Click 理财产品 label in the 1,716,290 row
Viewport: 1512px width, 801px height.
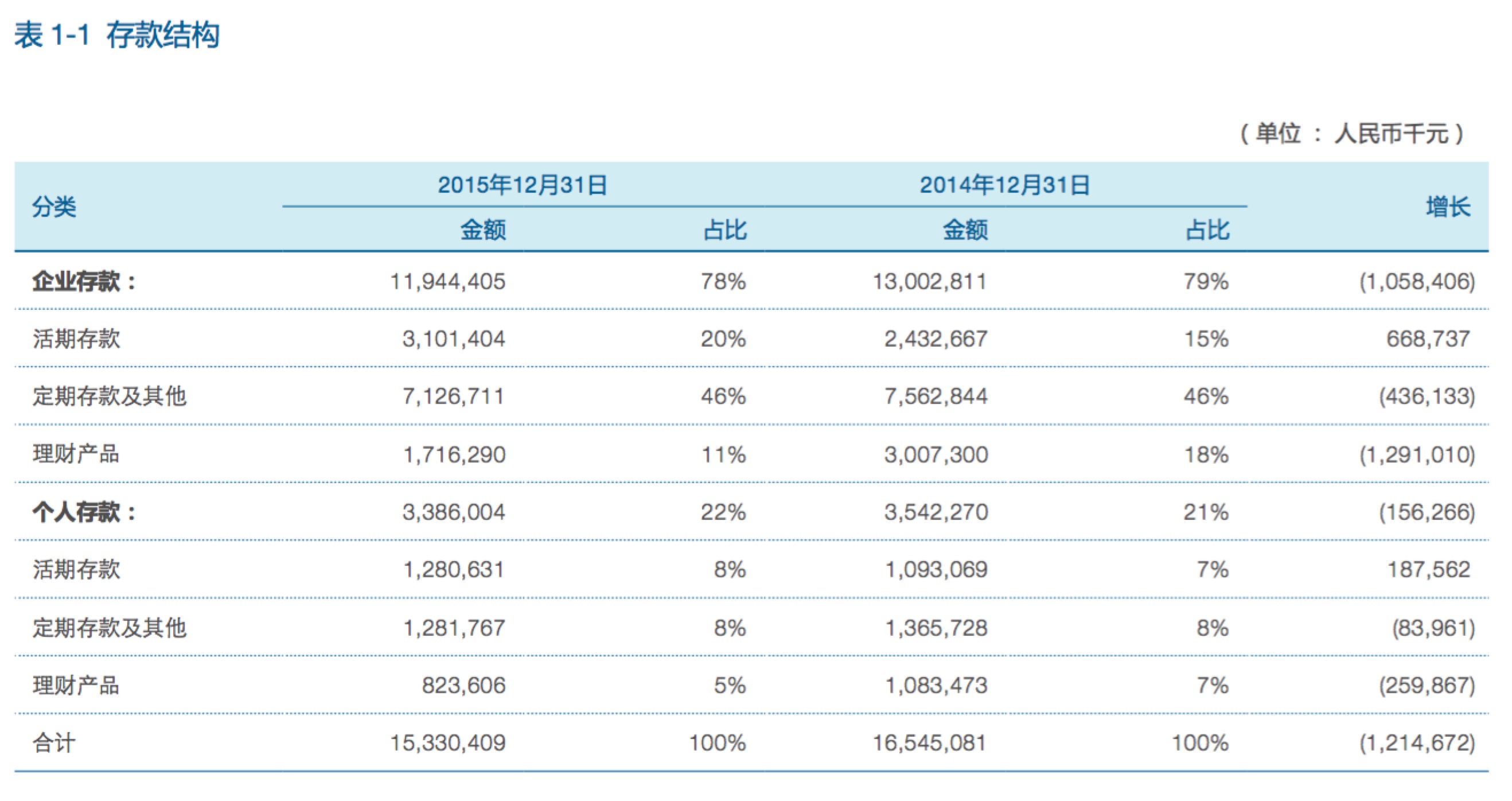point(76,454)
